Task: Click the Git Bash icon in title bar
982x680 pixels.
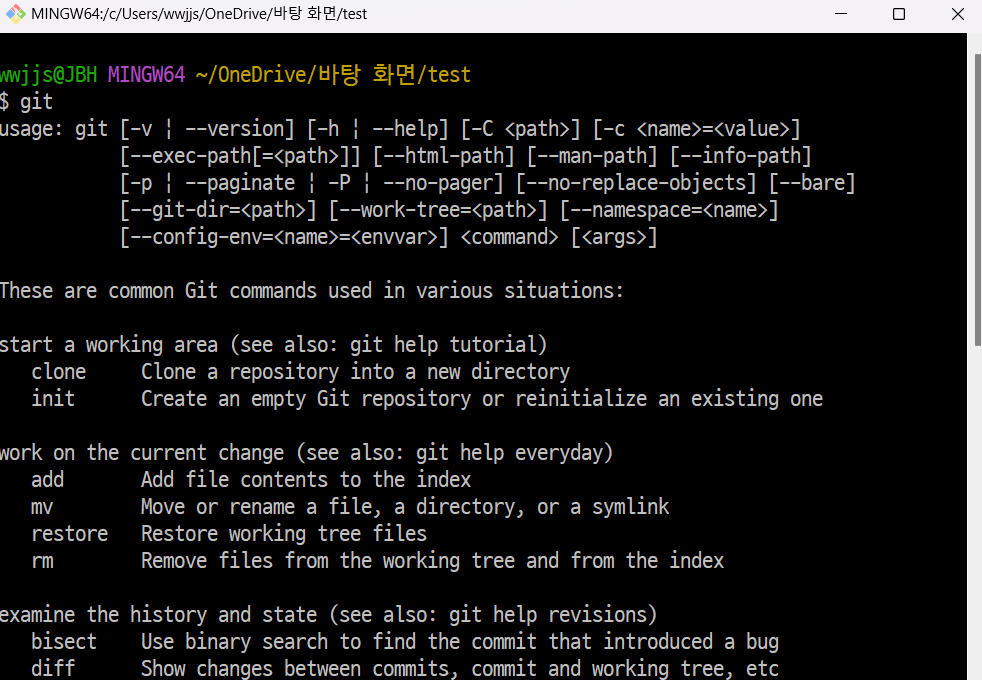Action: [16, 13]
